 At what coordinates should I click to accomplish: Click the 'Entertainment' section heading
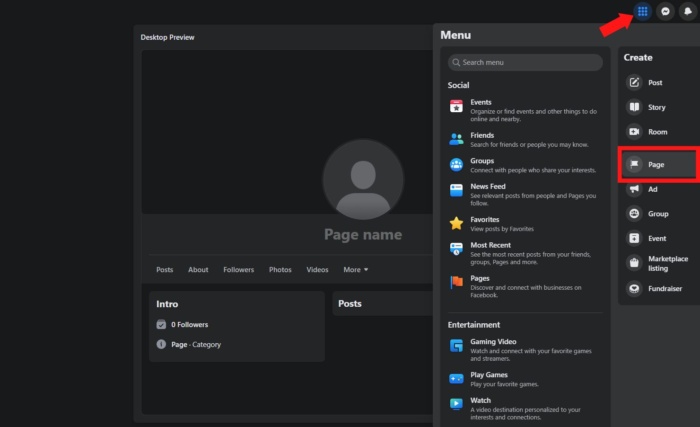[x=474, y=325]
